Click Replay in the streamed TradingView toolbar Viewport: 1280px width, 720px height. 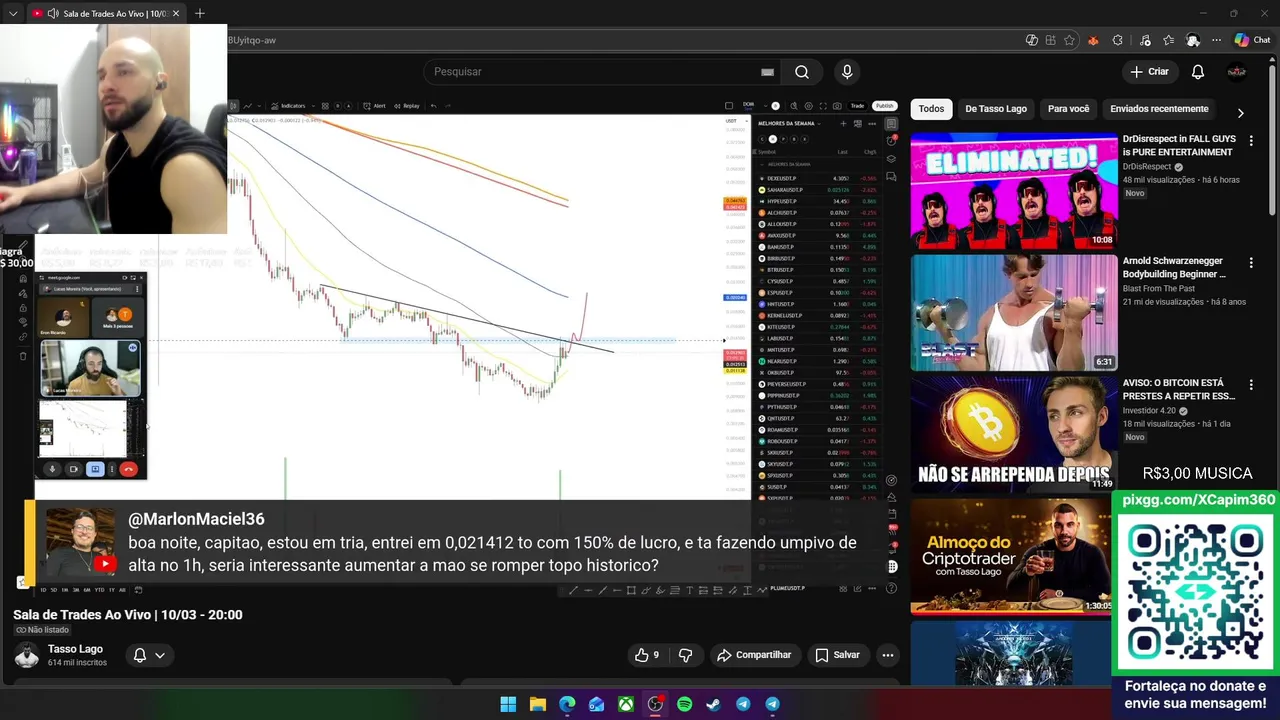coord(407,106)
